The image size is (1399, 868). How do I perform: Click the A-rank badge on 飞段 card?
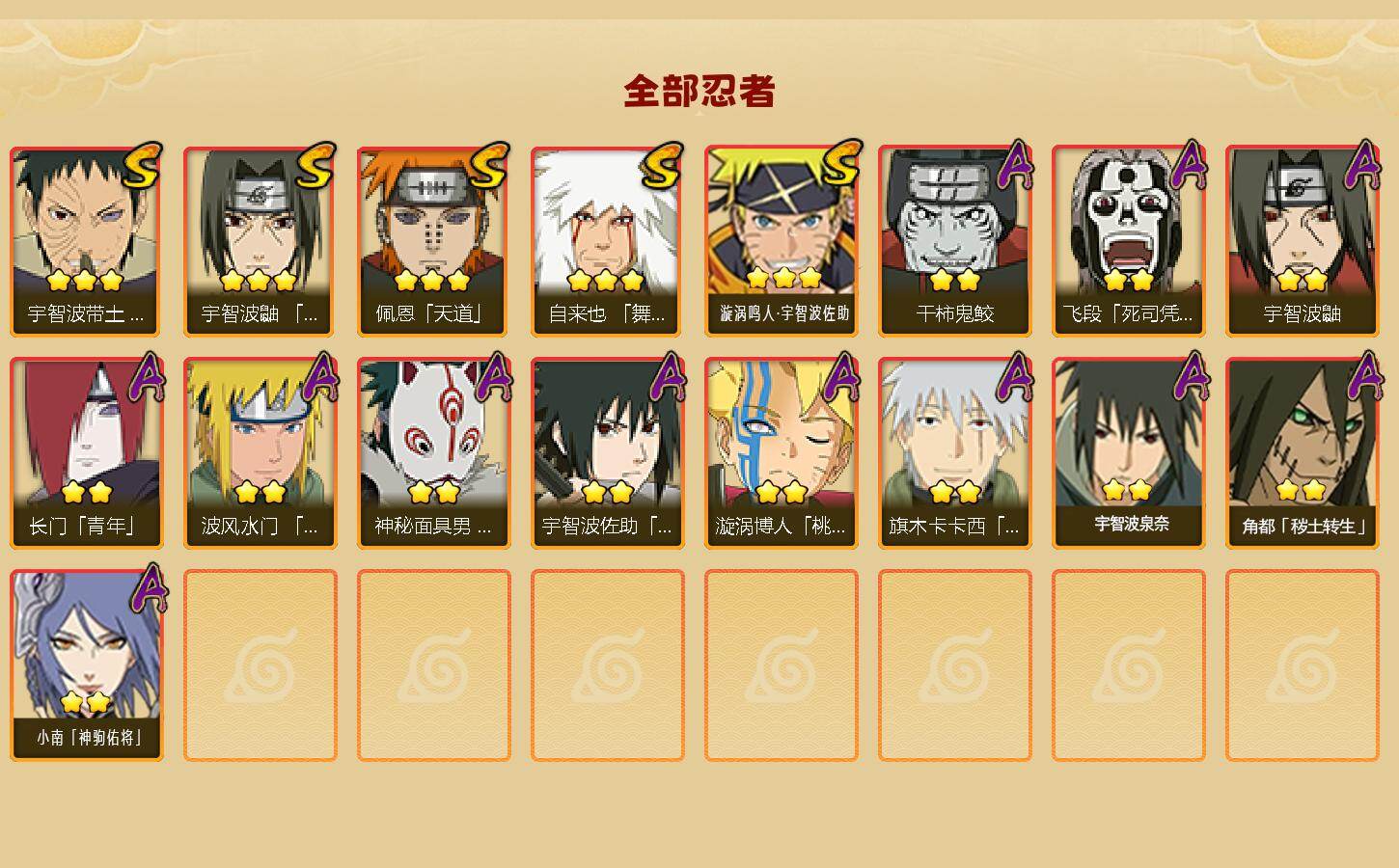click(x=1189, y=164)
